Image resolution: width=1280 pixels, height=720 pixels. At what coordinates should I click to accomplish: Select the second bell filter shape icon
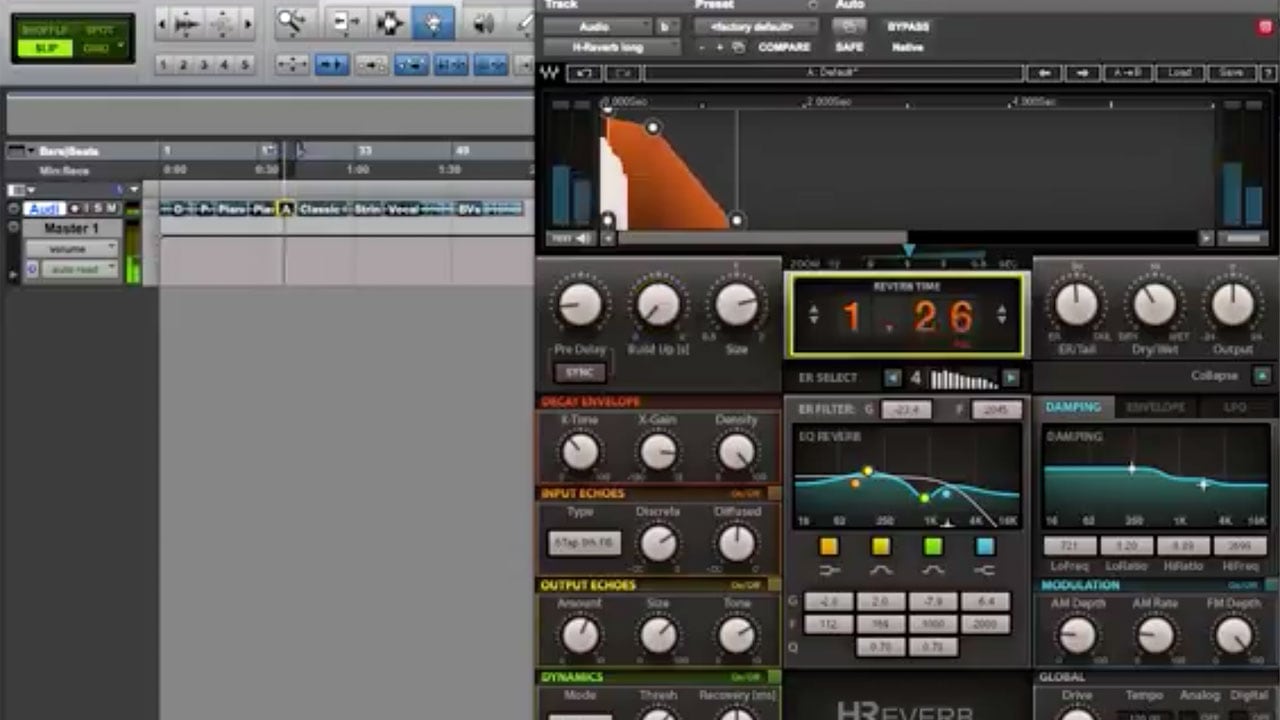click(933, 570)
